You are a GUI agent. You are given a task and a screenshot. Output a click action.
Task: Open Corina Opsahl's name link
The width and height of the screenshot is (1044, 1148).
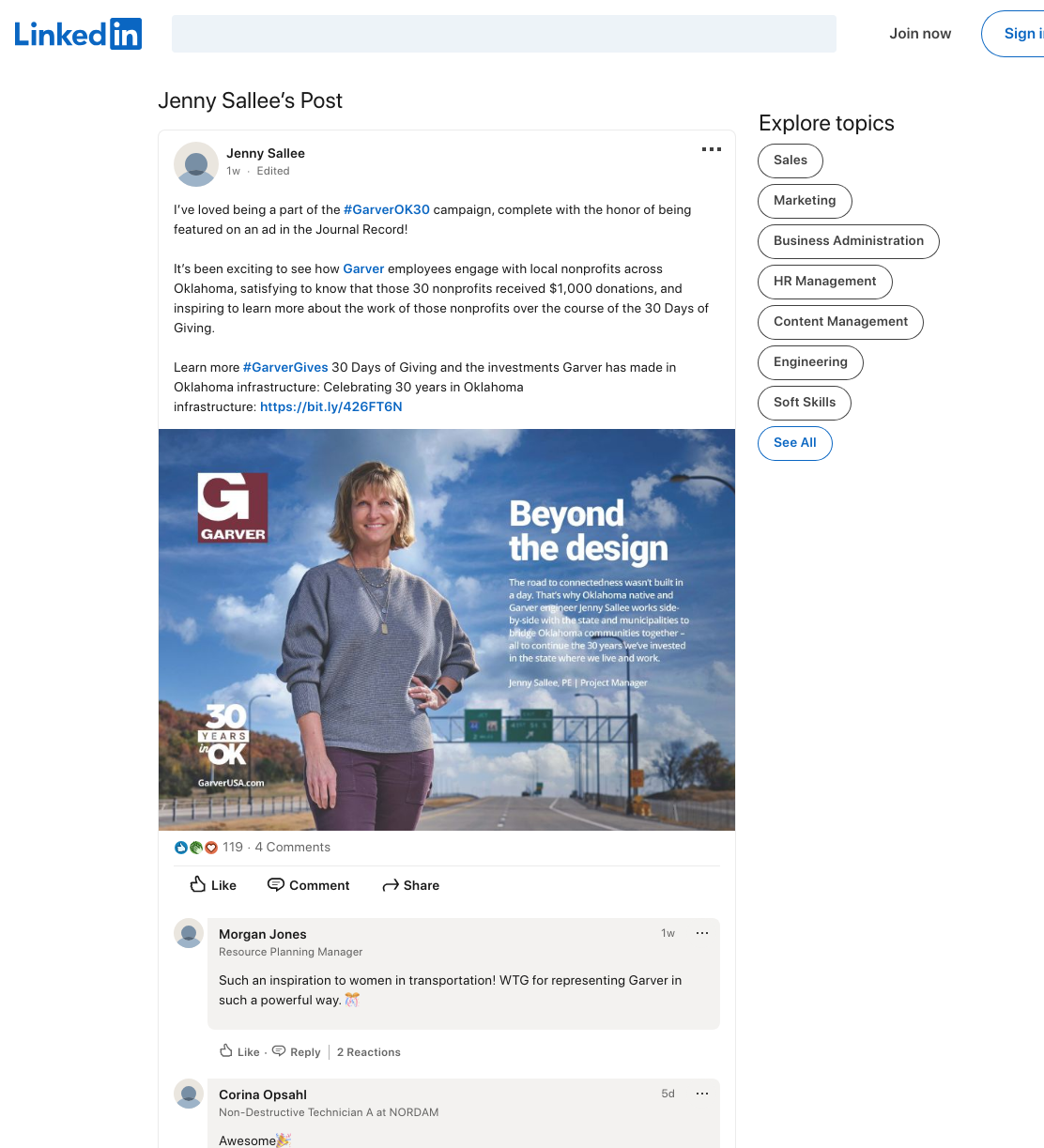263,1094
